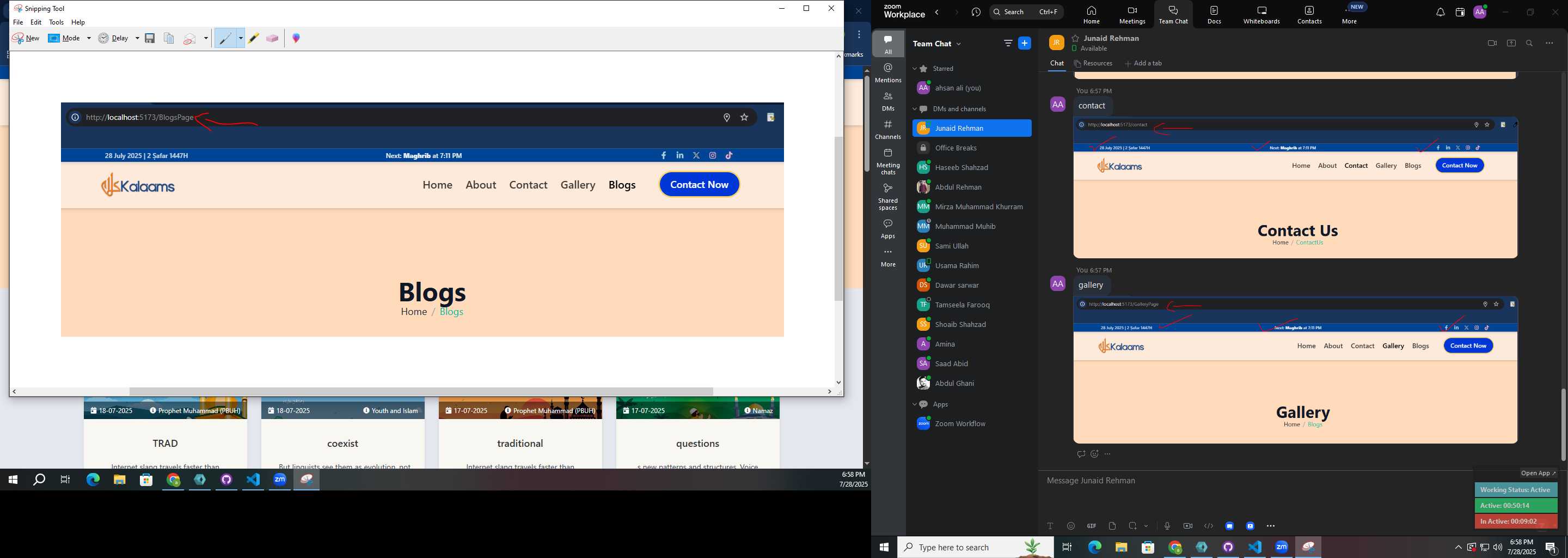1568x558 pixels.
Task: Click the video message camera icon in composer
Action: (1187, 526)
